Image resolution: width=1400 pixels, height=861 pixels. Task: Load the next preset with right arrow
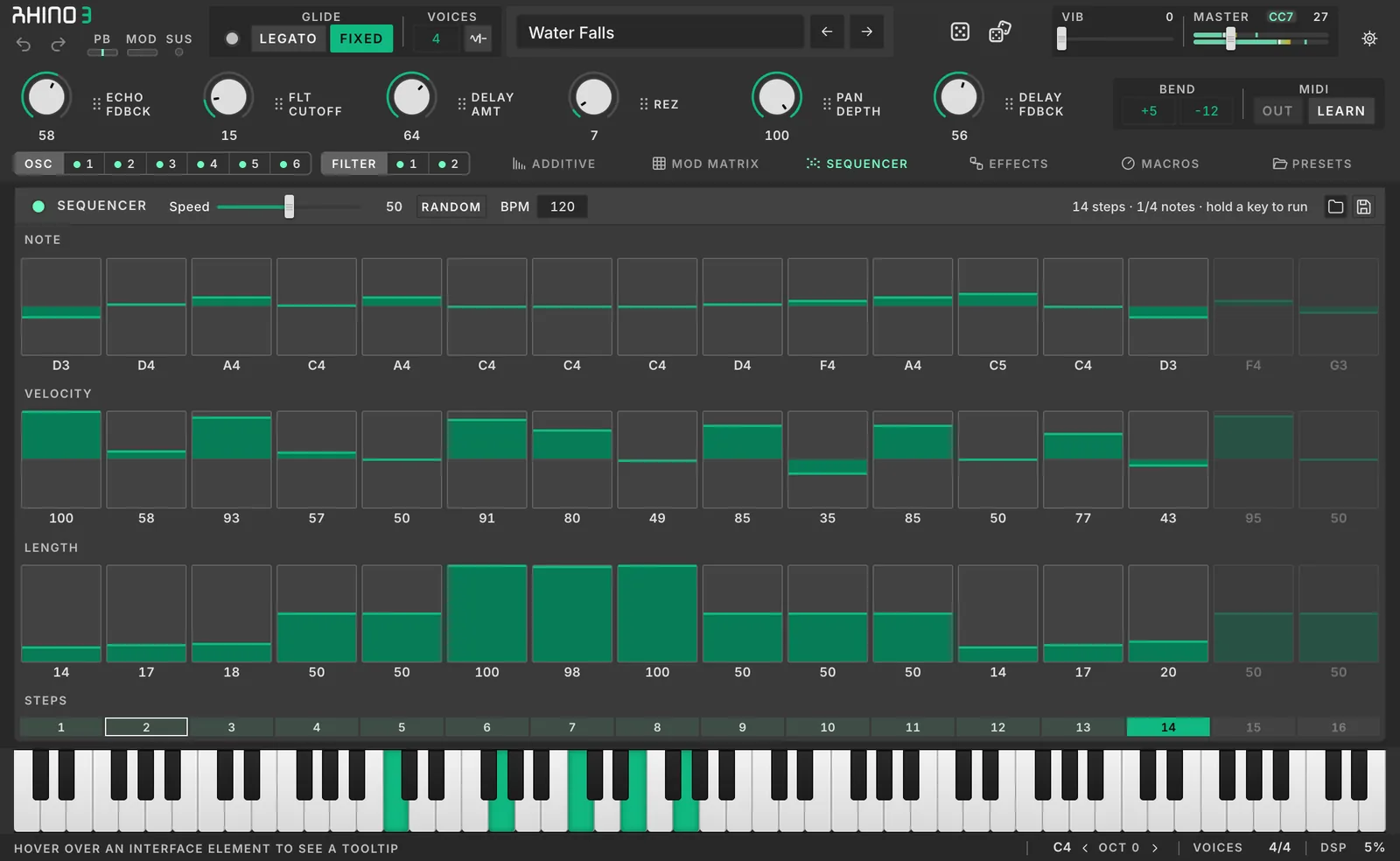[x=866, y=32]
